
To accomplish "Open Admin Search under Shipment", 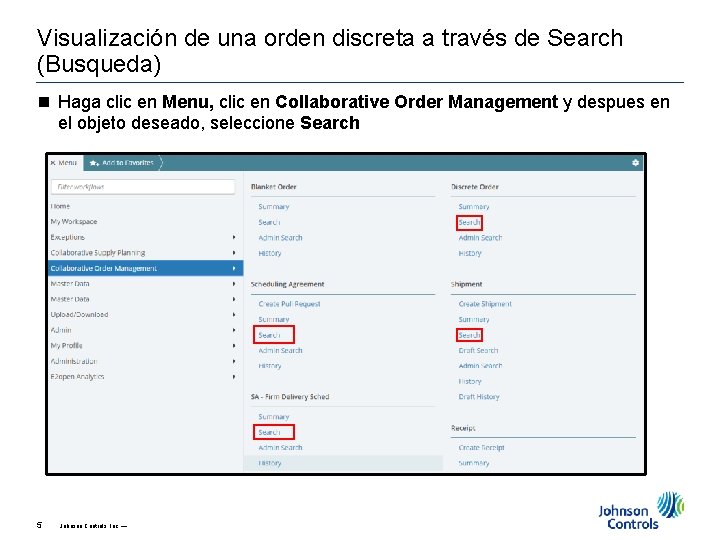I will point(480,366).
